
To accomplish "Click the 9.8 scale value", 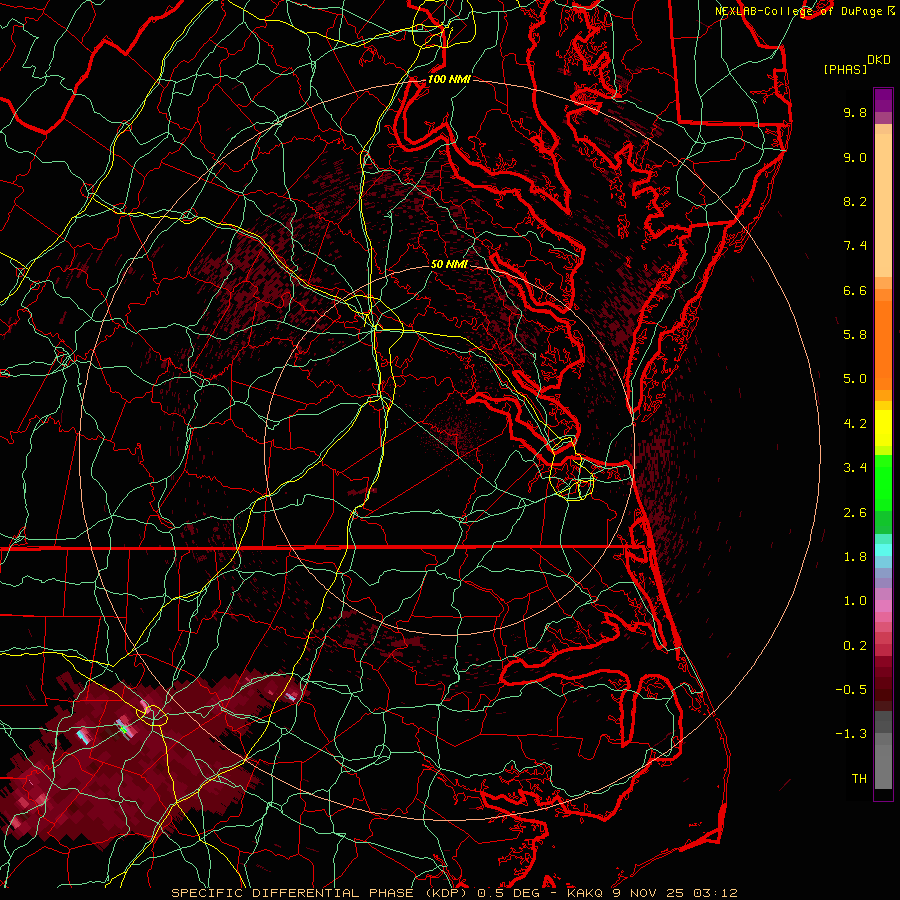I will tap(855, 112).
